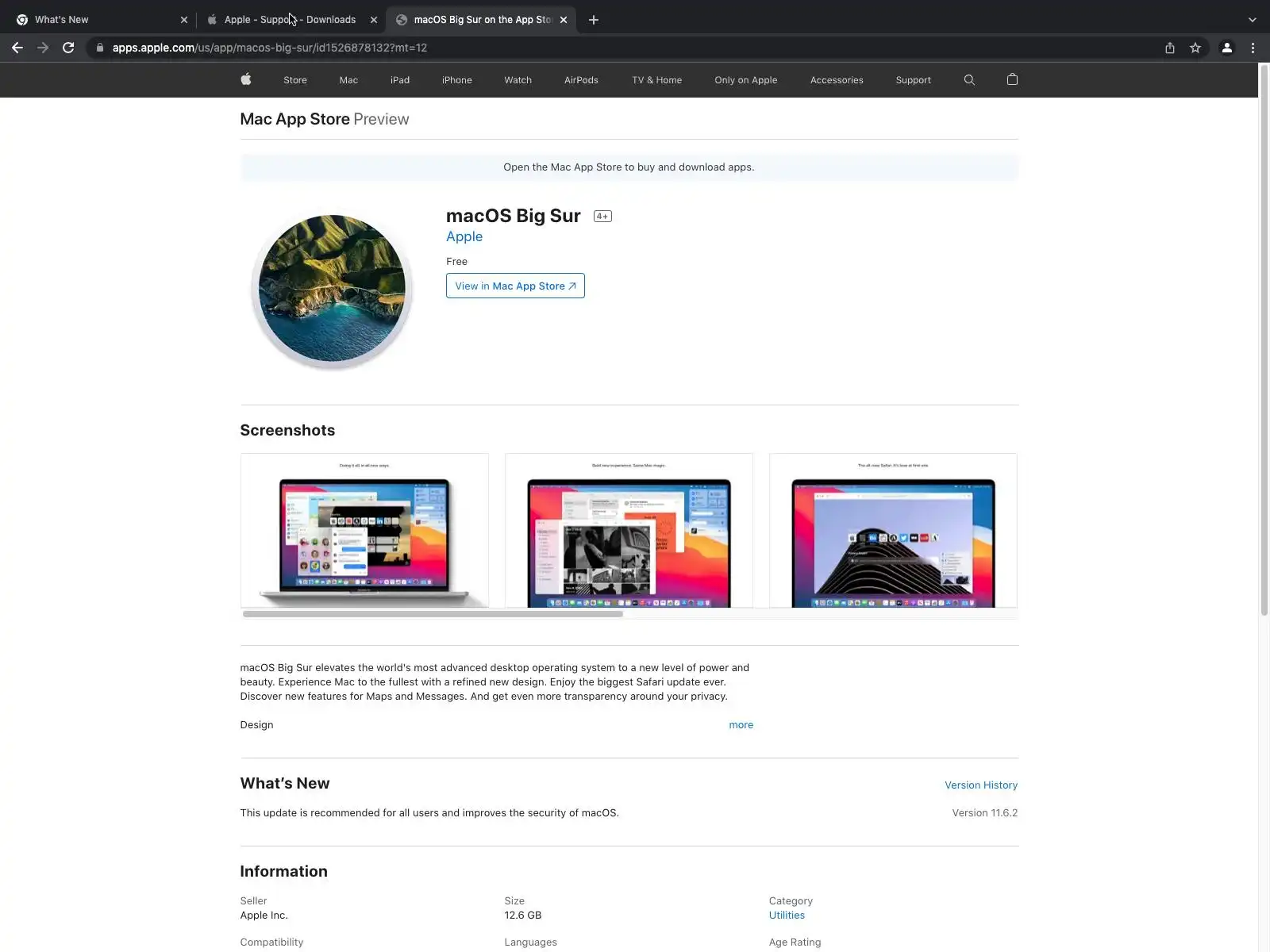Click the Apple Inc. seller name
This screenshot has width=1270, height=952.
(x=264, y=916)
